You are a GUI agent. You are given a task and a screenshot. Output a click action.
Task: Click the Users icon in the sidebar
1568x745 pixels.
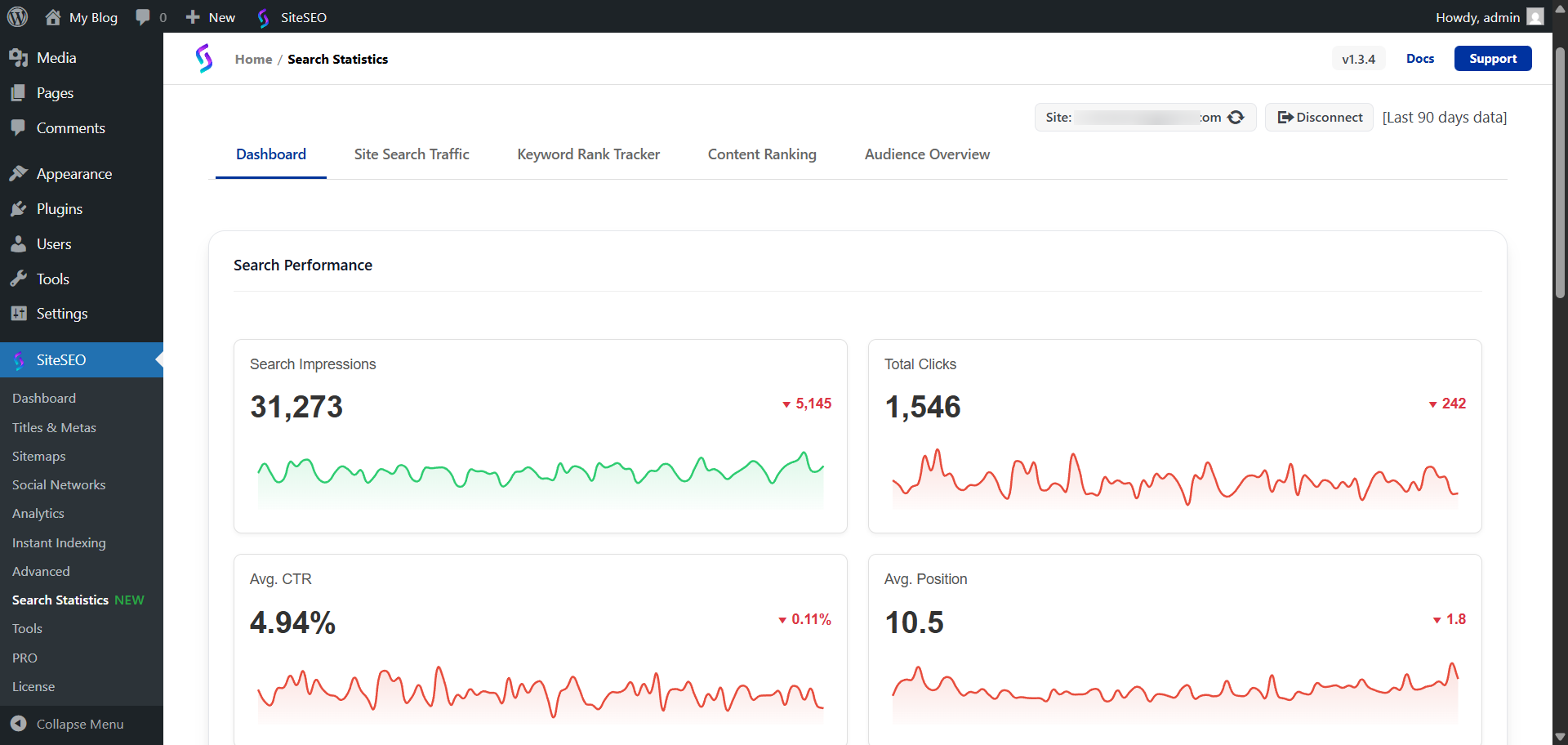(x=18, y=243)
